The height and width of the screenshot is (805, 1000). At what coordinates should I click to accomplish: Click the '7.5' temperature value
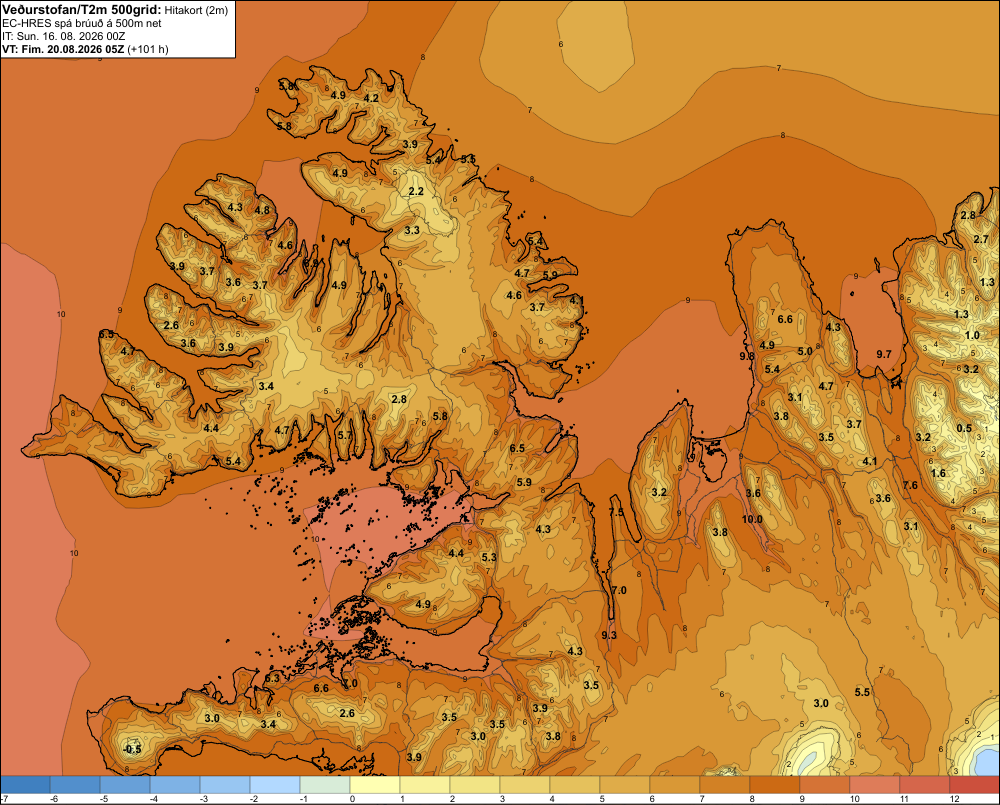click(617, 512)
